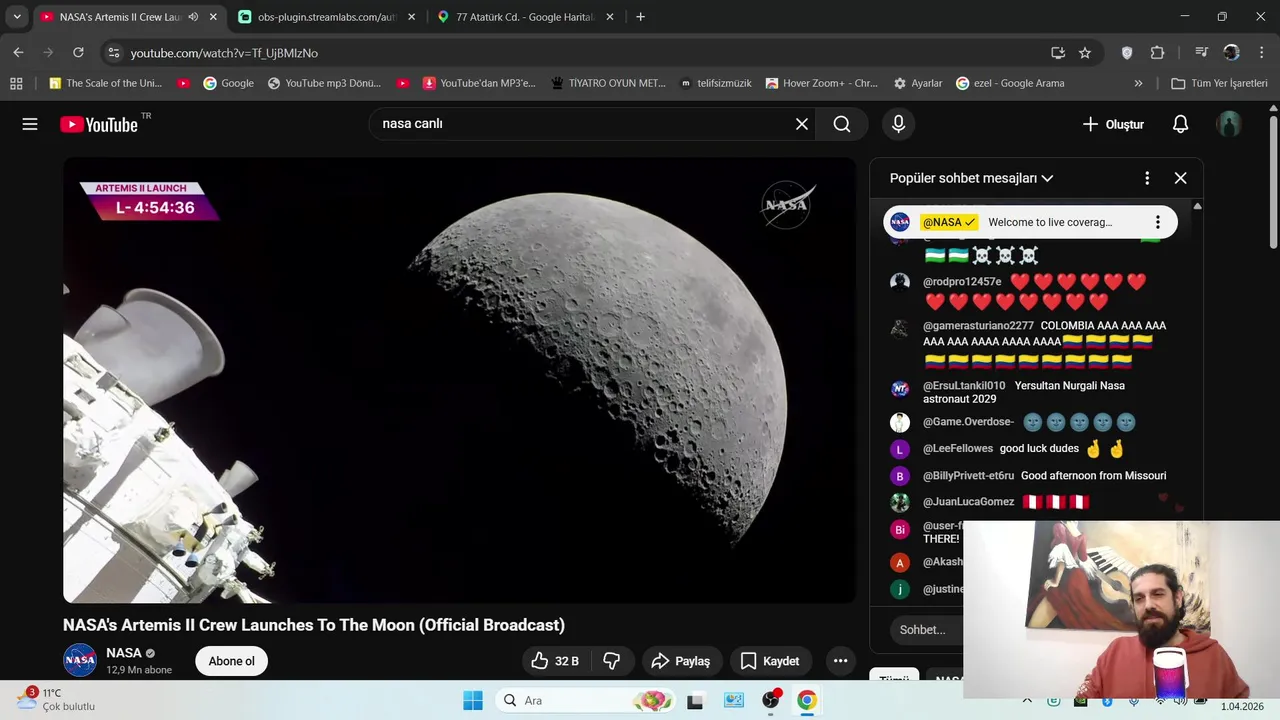Click the Artemis II video player
The width and height of the screenshot is (1280, 720).
coord(459,380)
